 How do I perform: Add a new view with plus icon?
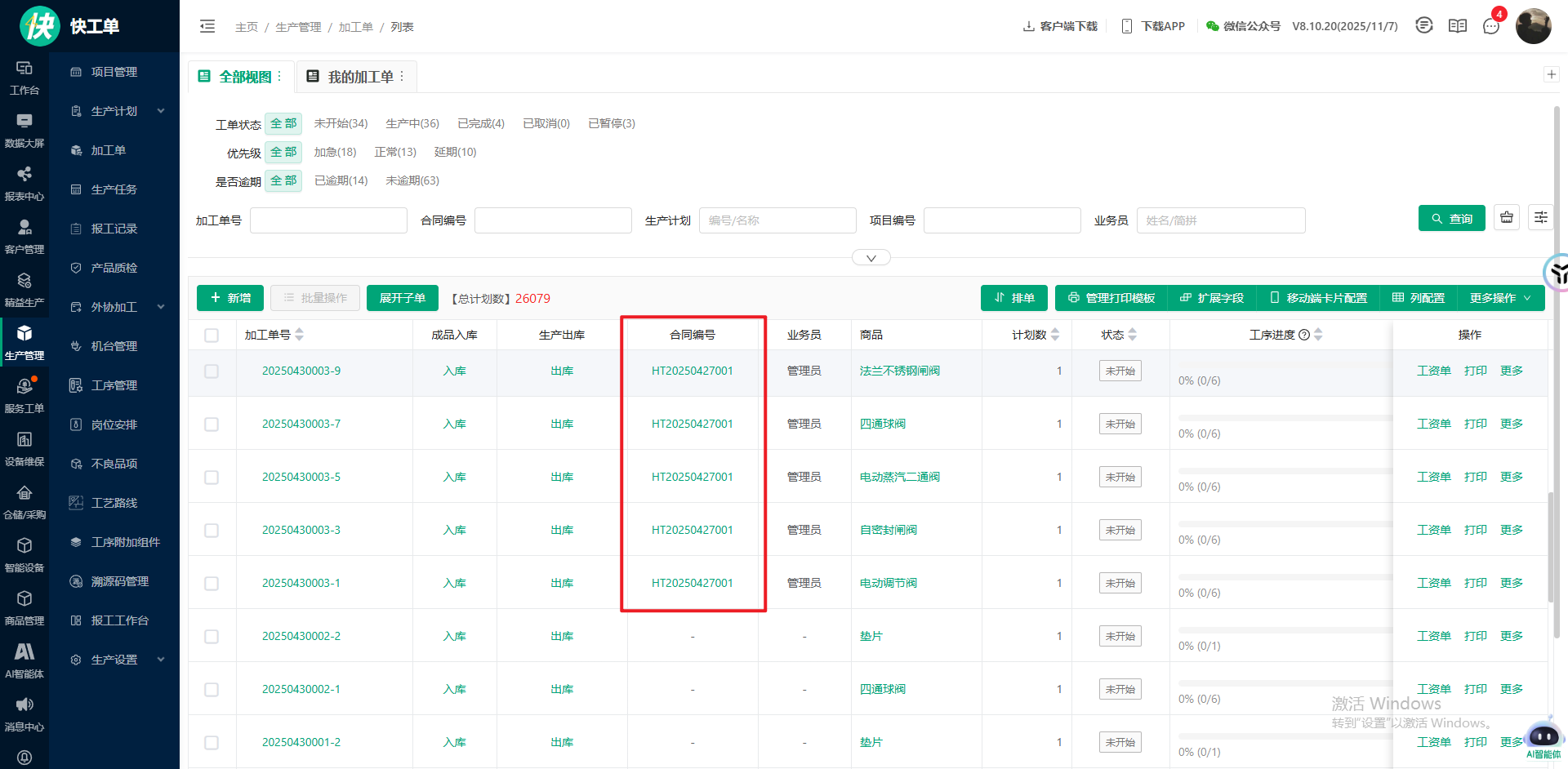pos(1552,74)
